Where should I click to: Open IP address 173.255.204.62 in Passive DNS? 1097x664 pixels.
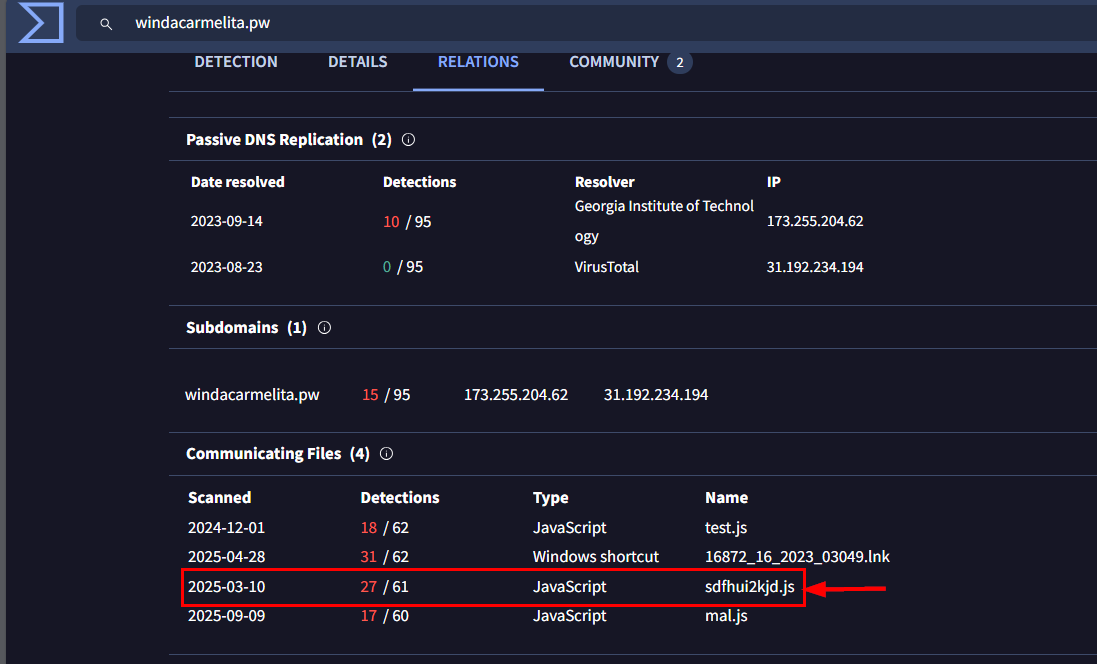(815, 221)
